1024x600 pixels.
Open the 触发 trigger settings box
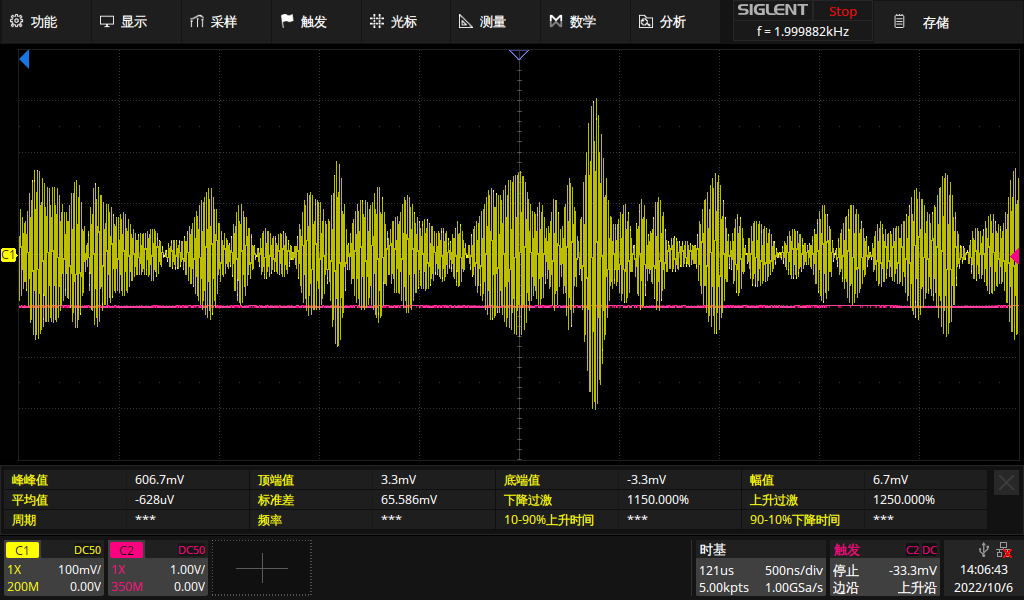point(886,568)
